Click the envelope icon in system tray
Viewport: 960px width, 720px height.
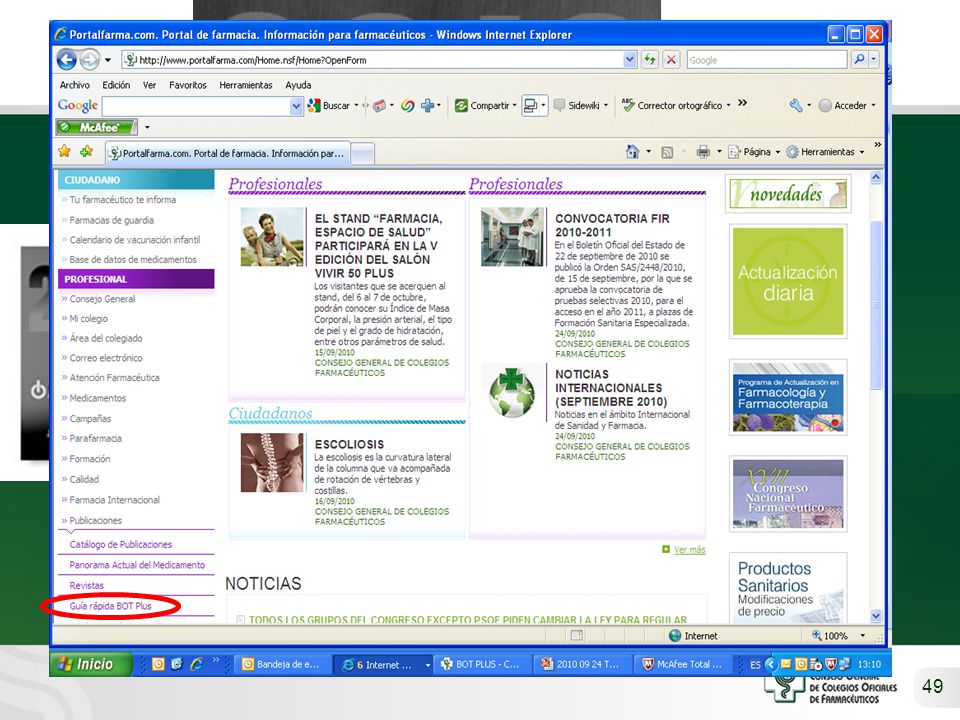click(786, 664)
